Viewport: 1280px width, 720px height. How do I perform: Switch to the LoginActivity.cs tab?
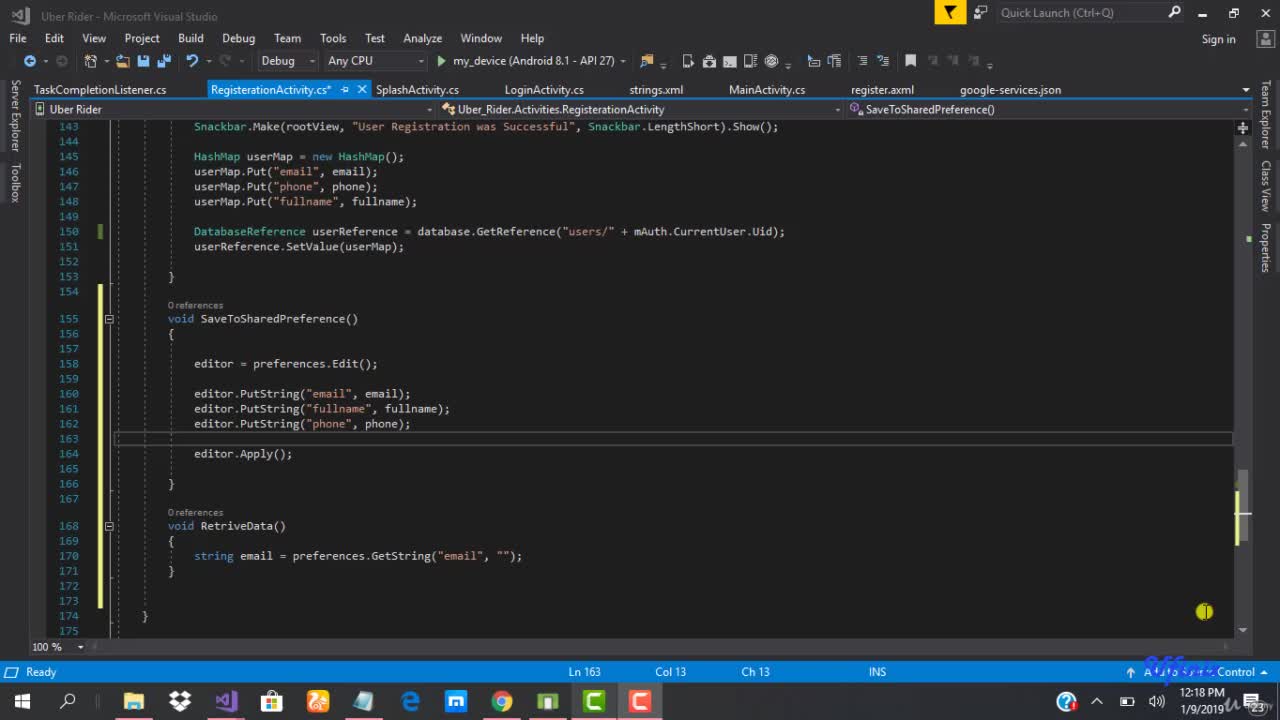pyautogui.click(x=544, y=90)
